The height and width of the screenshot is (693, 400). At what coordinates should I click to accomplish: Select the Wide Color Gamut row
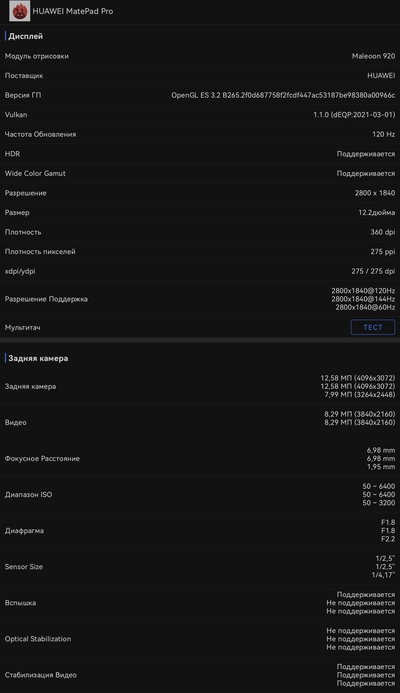pos(200,173)
